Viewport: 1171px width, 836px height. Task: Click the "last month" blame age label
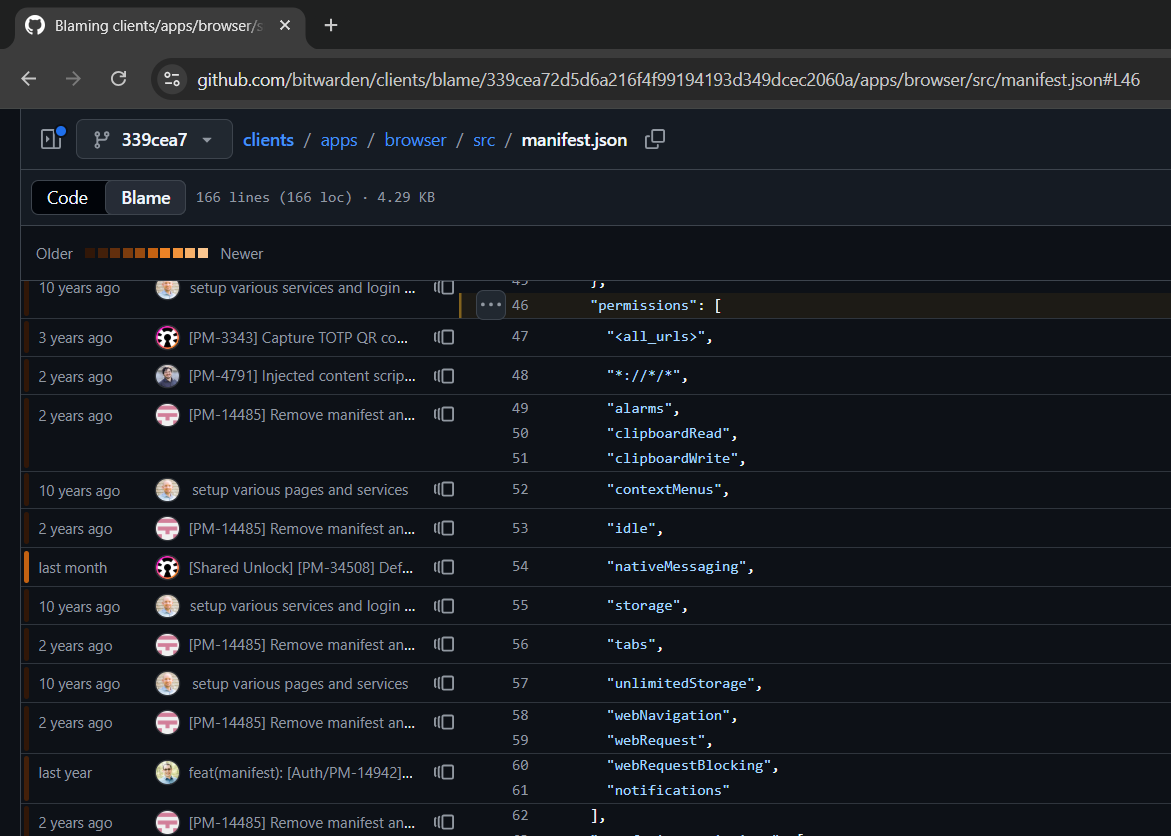point(72,568)
